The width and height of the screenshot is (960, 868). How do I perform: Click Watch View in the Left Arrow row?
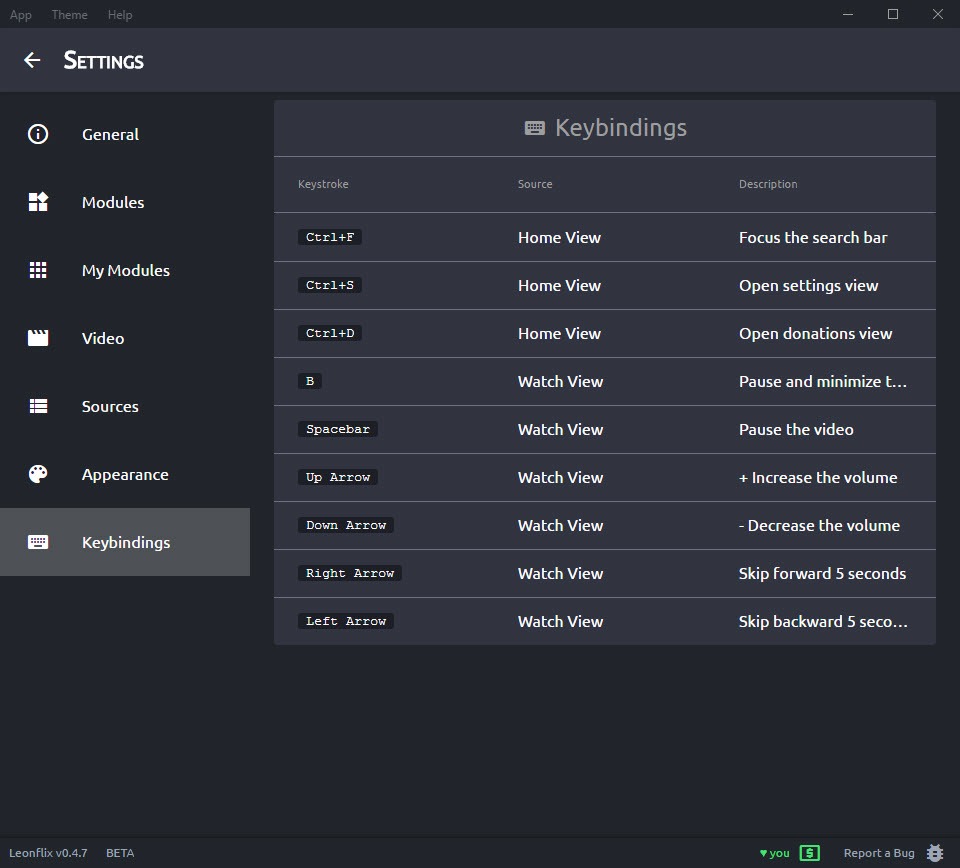click(560, 621)
